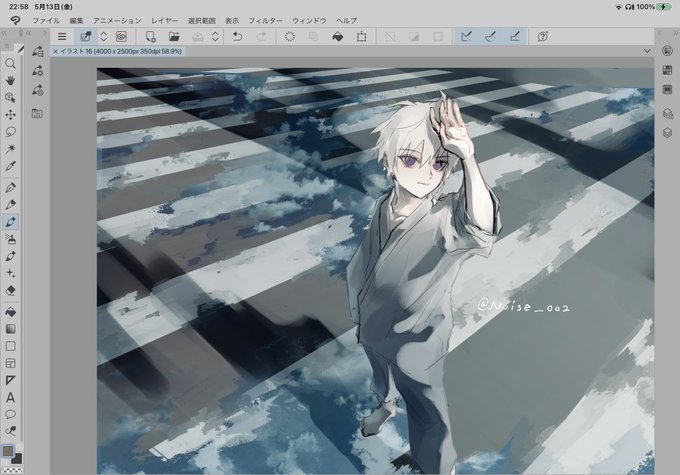This screenshot has width=680, height=475.
Task: Select the Ruler tool
Action: pyautogui.click(x=10, y=380)
